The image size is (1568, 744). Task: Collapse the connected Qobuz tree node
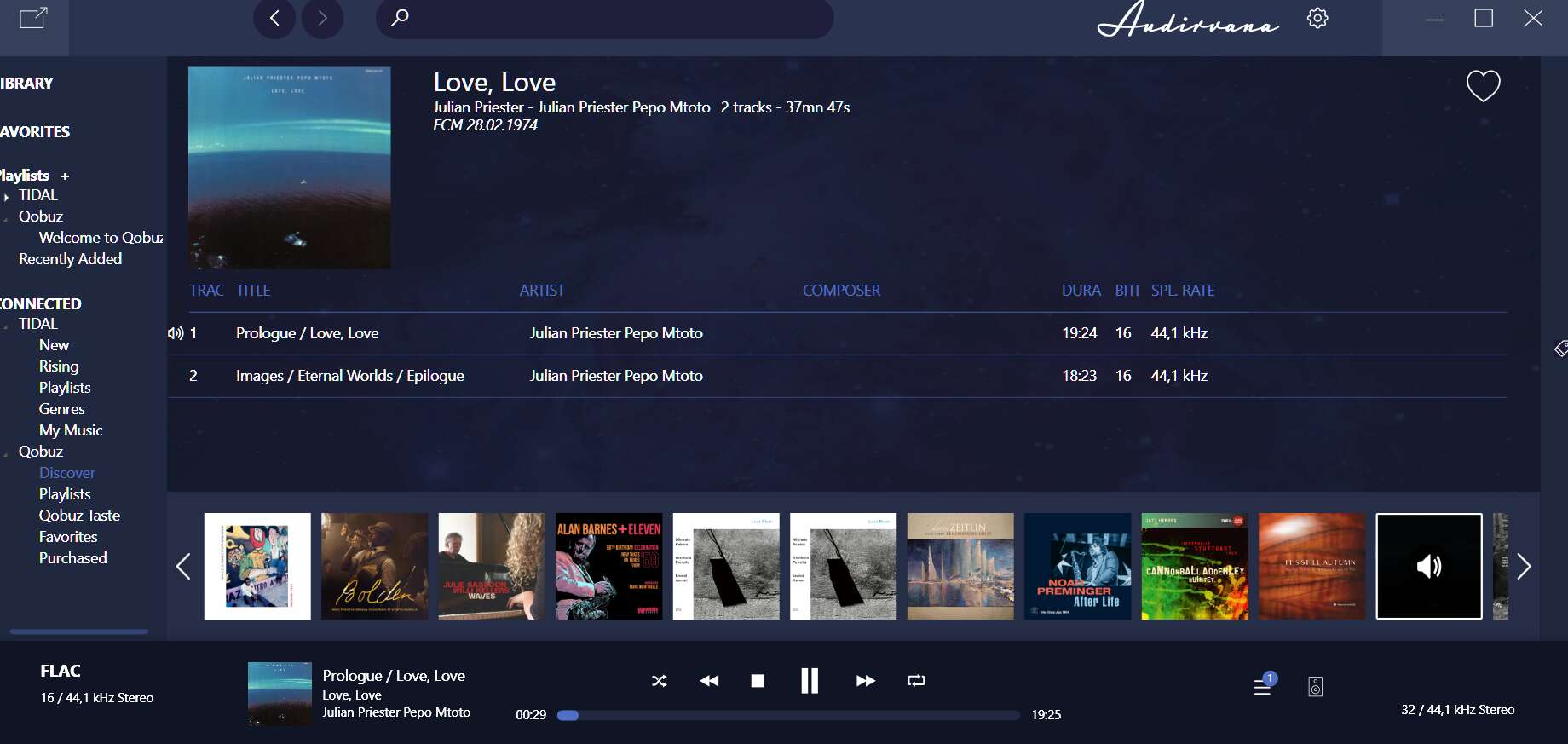(7, 453)
